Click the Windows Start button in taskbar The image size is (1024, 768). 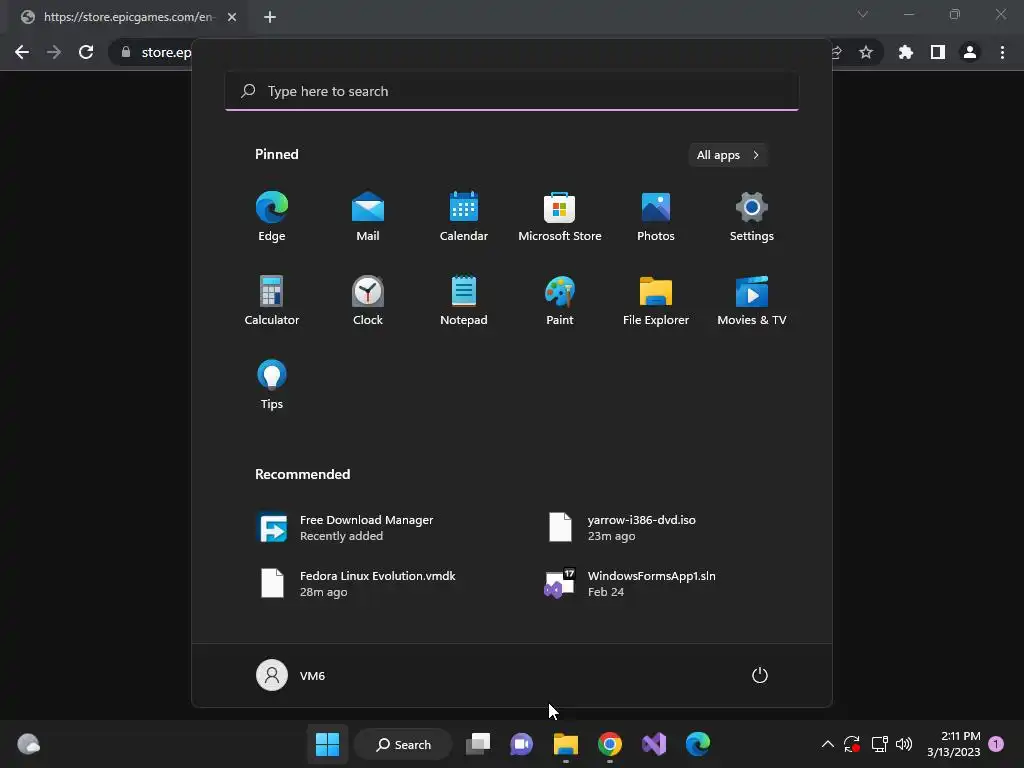point(327,744)
